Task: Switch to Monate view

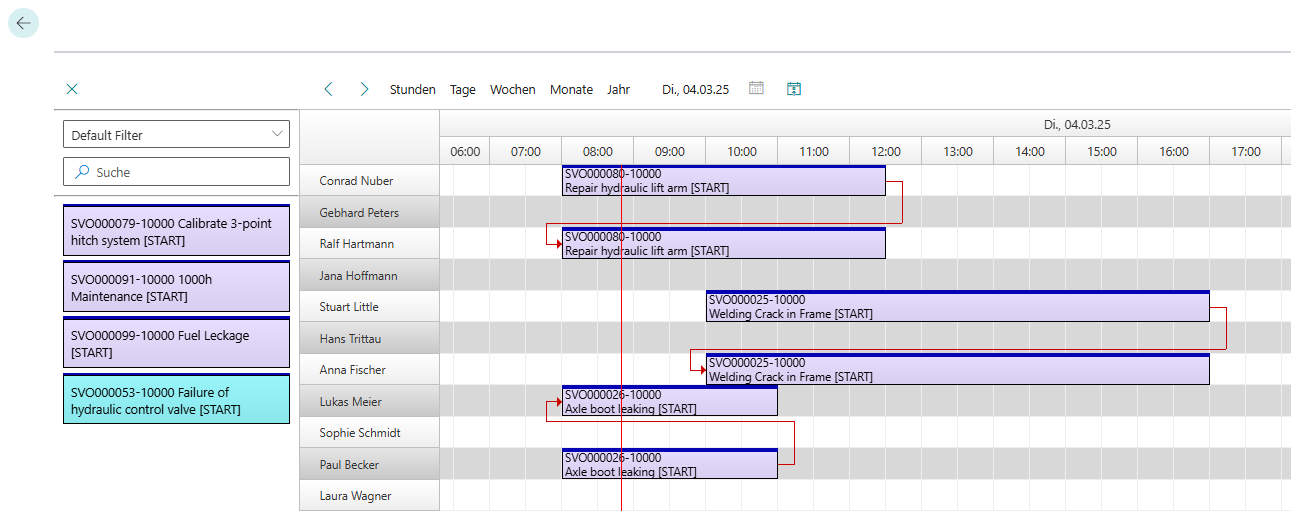Action: click(571, 89)
